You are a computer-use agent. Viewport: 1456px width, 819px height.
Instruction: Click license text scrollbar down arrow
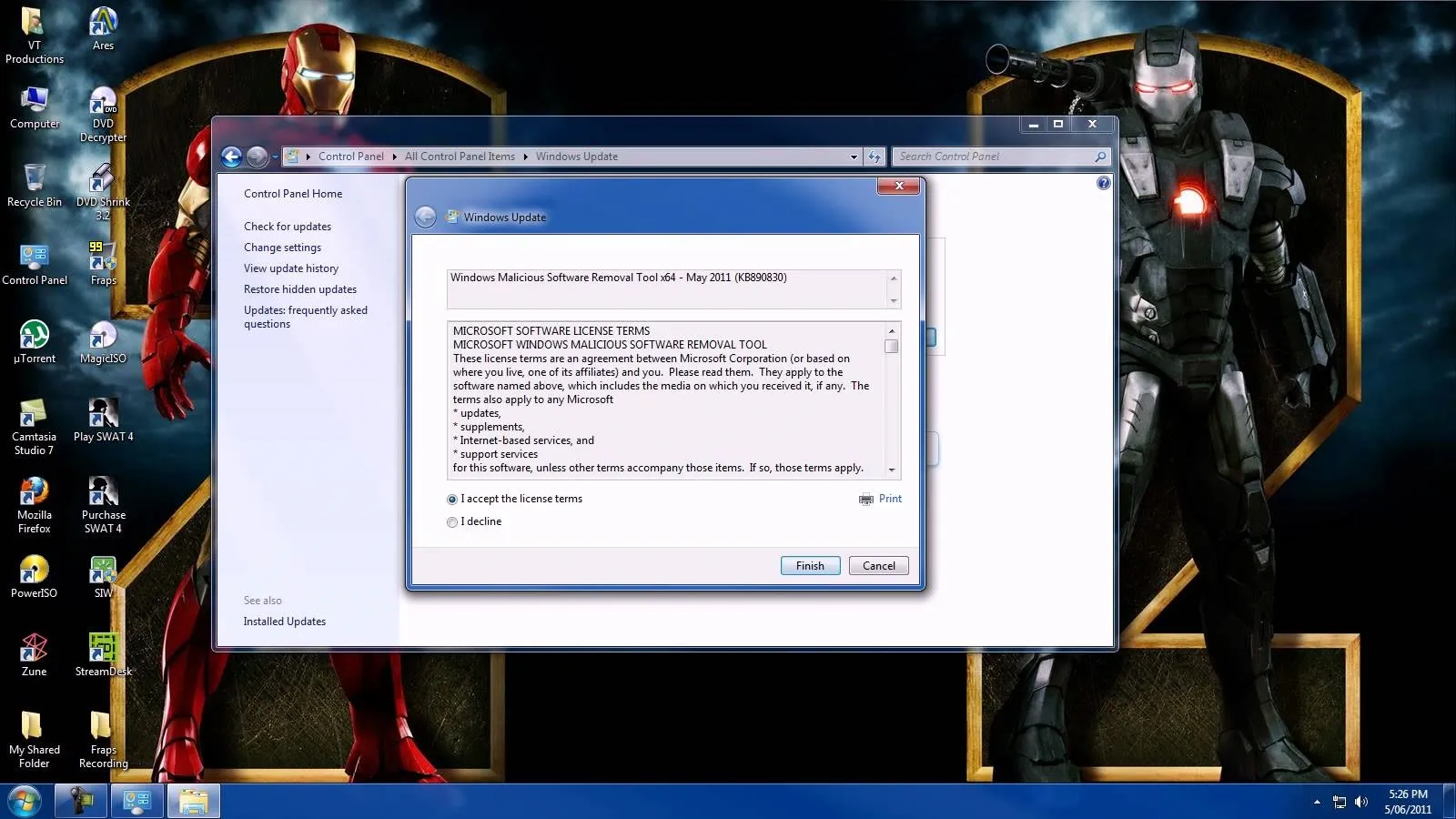[892, 470]
